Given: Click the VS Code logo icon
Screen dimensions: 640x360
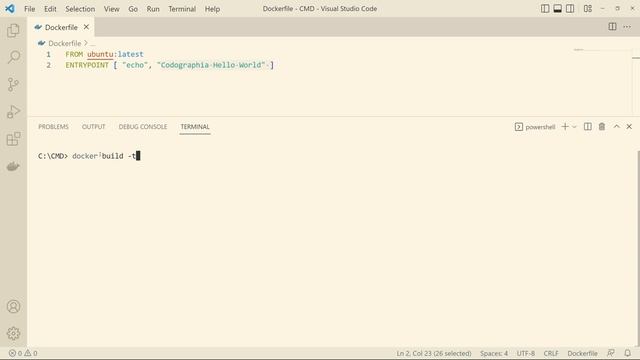Looking at the screenshot, I should 10,9.
